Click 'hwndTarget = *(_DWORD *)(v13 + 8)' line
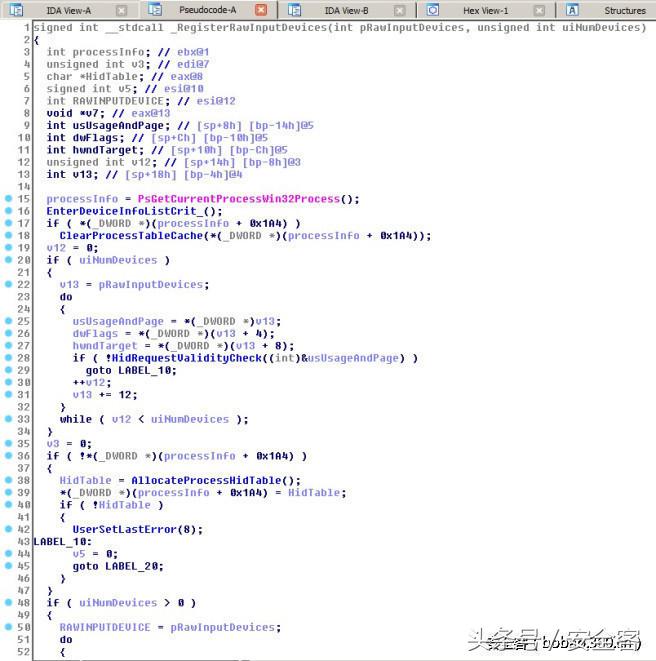 (x=183, y=346)
